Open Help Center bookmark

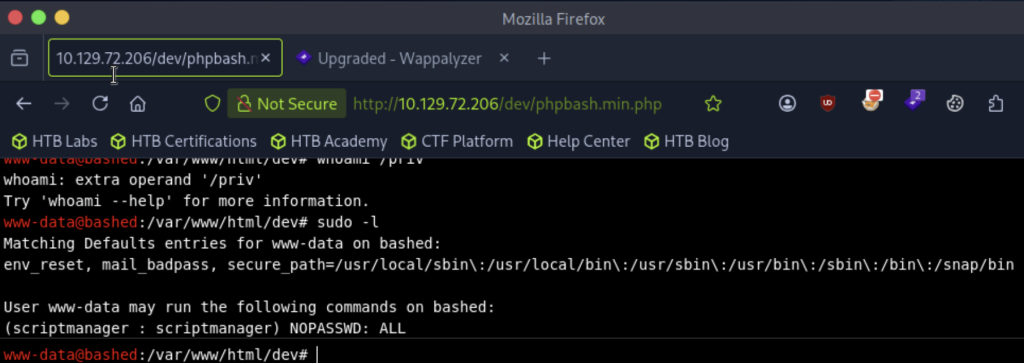[x=579, y=141]
